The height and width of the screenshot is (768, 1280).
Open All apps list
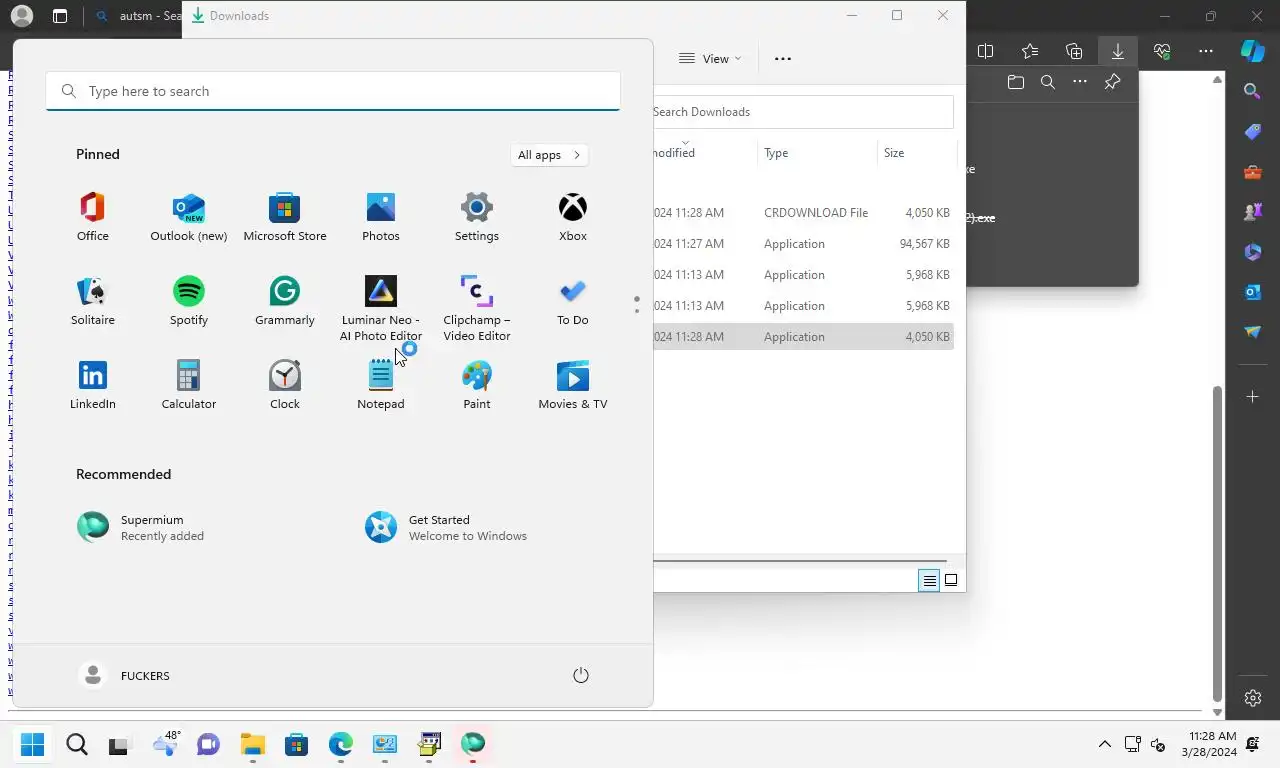(x=549, y=155)
